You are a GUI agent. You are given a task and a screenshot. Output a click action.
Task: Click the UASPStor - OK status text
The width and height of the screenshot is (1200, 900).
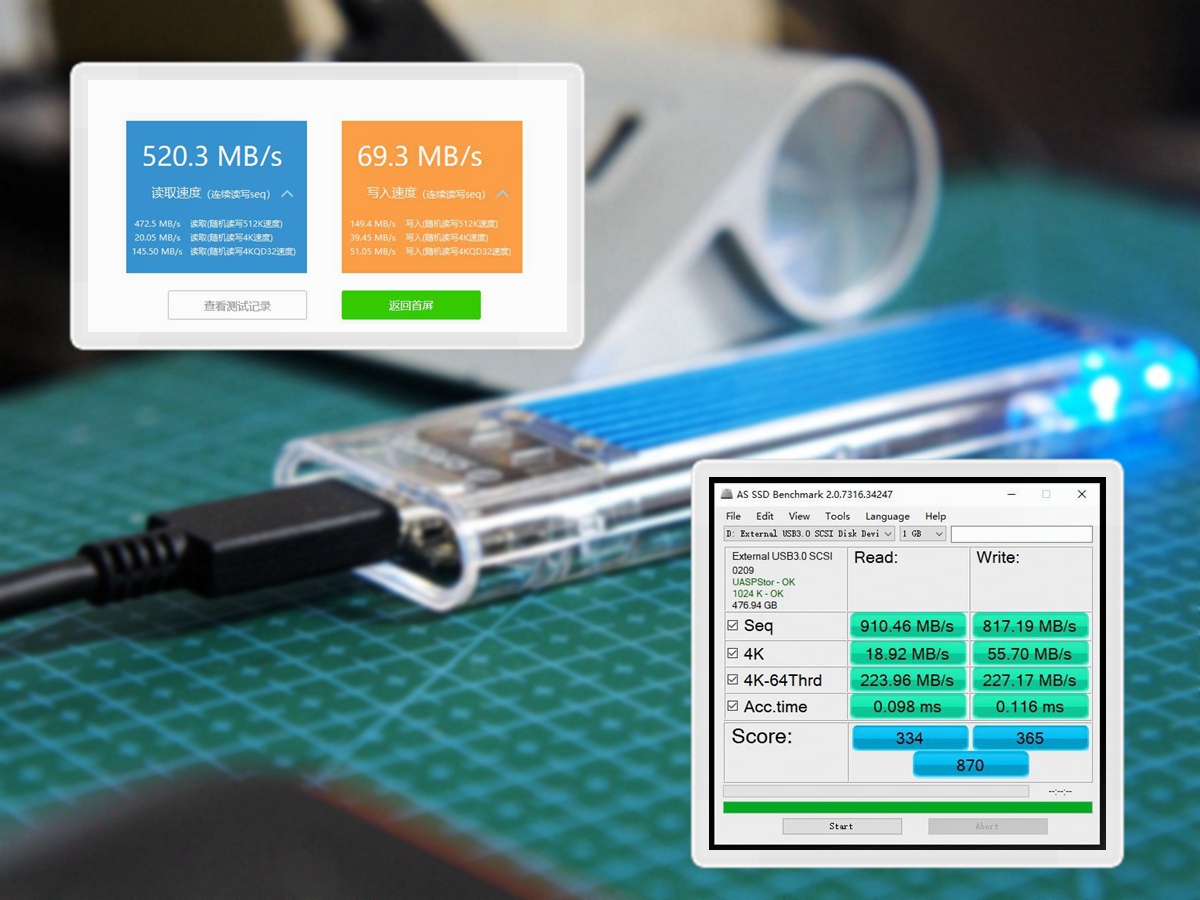tap(764, 582)
